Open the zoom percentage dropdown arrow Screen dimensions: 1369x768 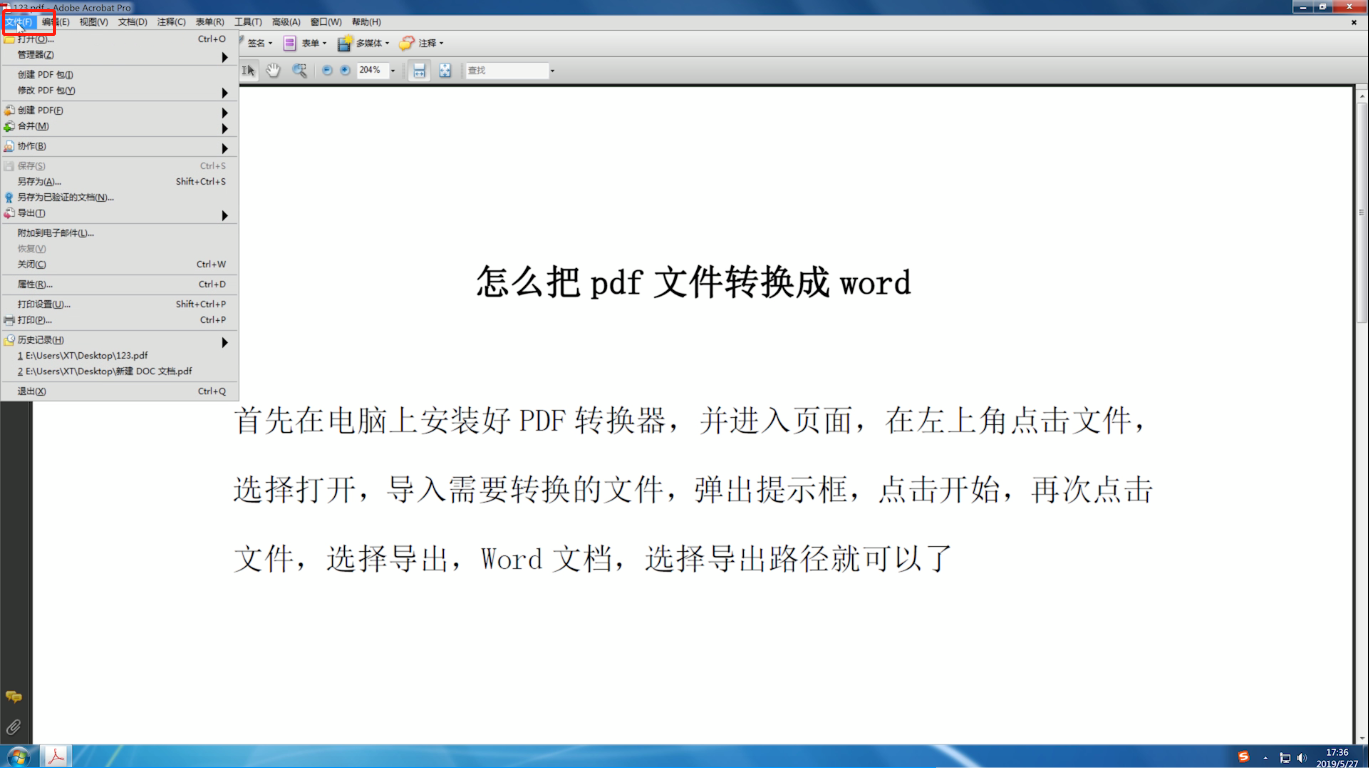[392, 71]
